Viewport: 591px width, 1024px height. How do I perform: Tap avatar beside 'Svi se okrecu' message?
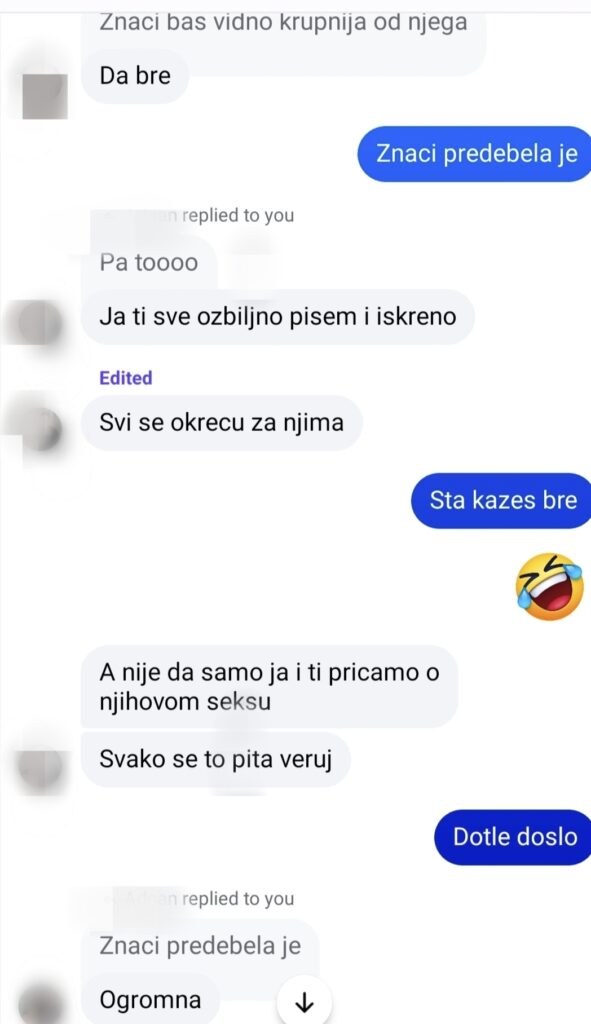point(40,429)
